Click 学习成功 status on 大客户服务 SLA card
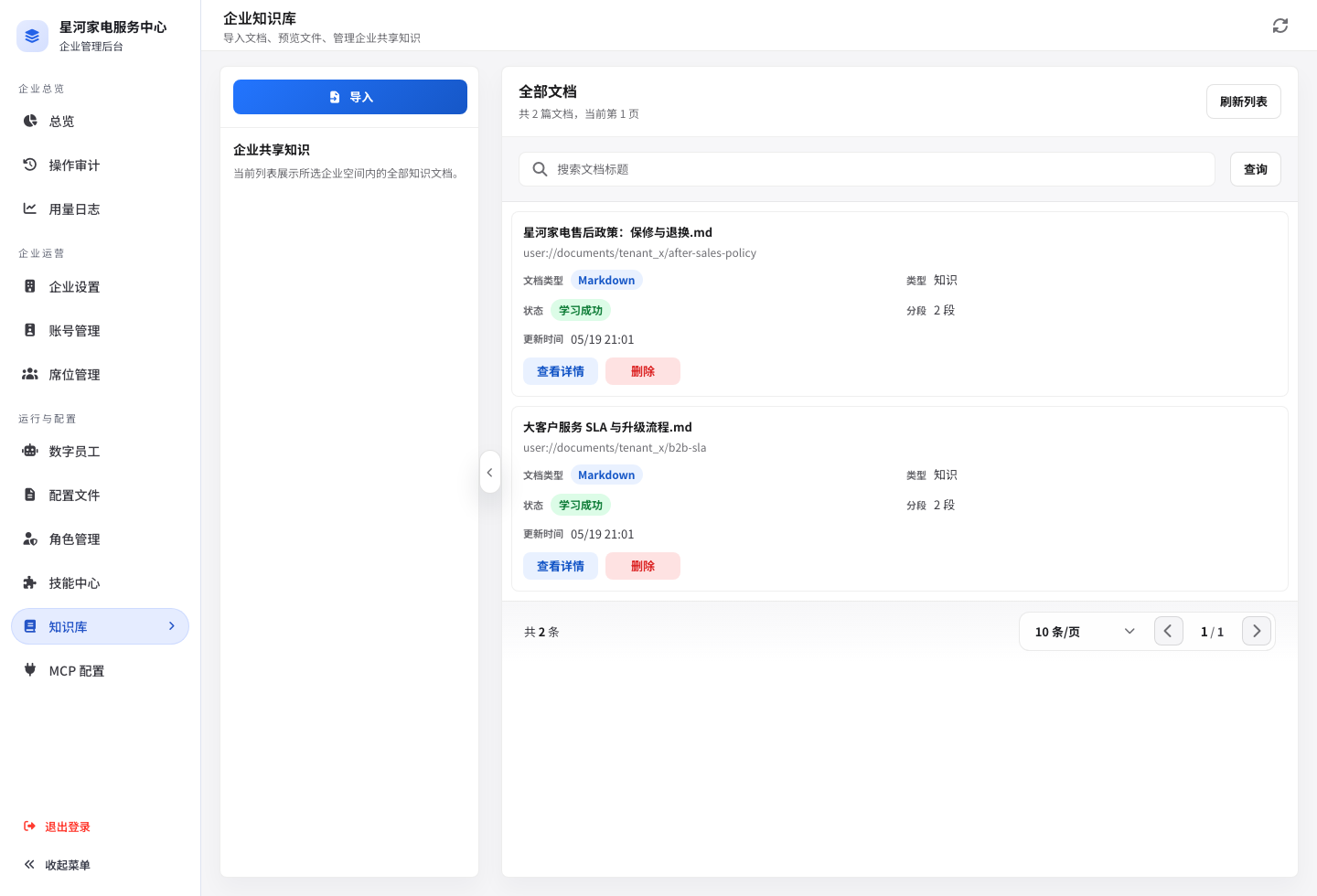 (581, 506)
